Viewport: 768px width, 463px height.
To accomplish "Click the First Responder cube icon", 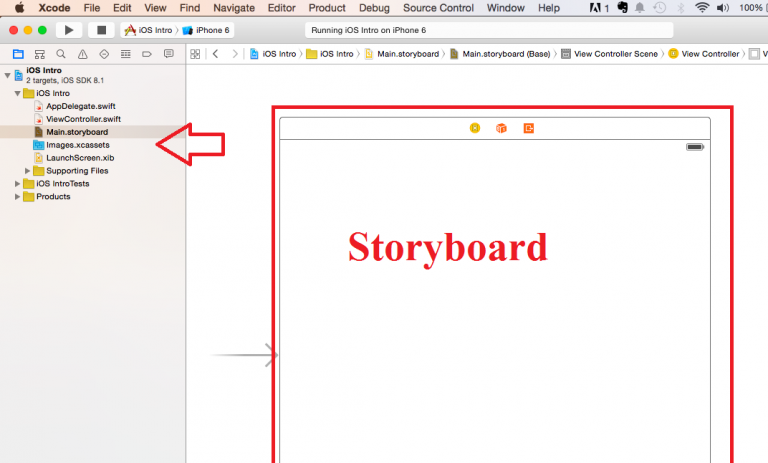I will pyautogui.click(x=502, y=128).
